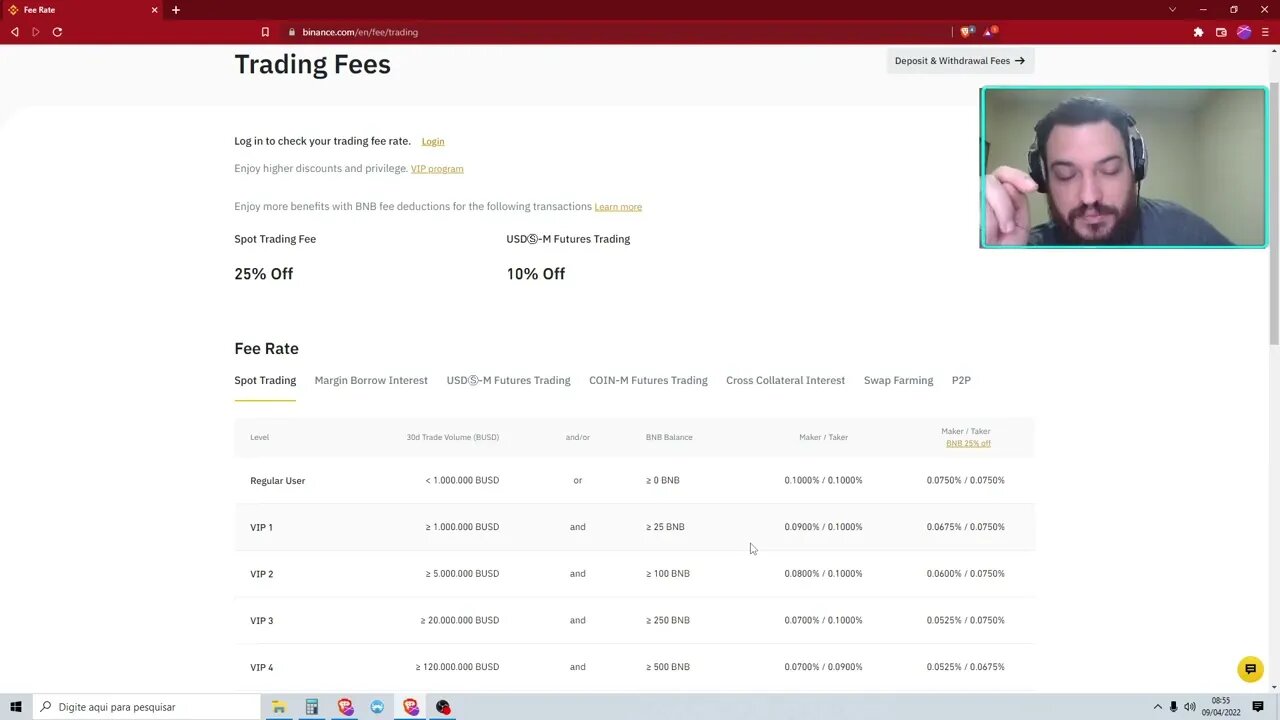Open File Explorer from the taskbar
The height and width of the screenshot is (720, 1280).
point(279,707)
